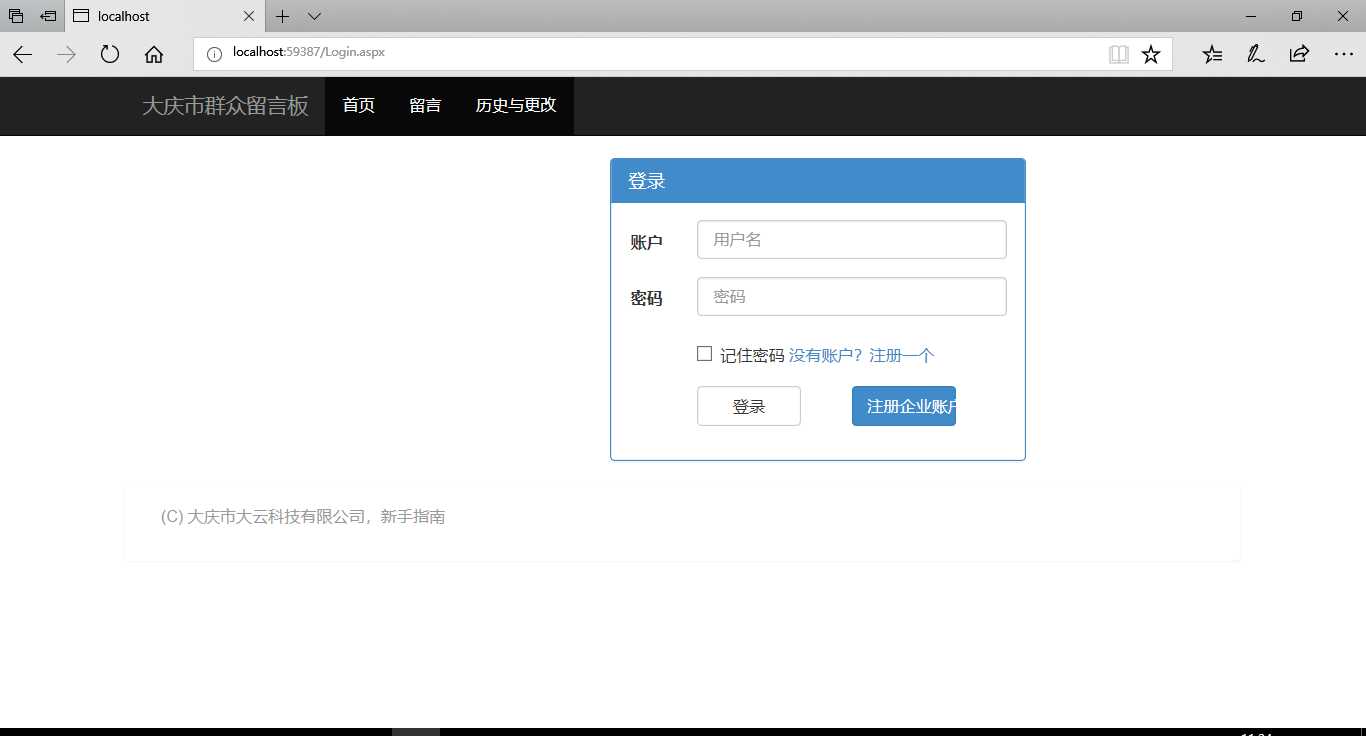Restore down the browser window
Image resolution: width=1366 pixels, height=736 pixels.
click(x=1297, y=16)
